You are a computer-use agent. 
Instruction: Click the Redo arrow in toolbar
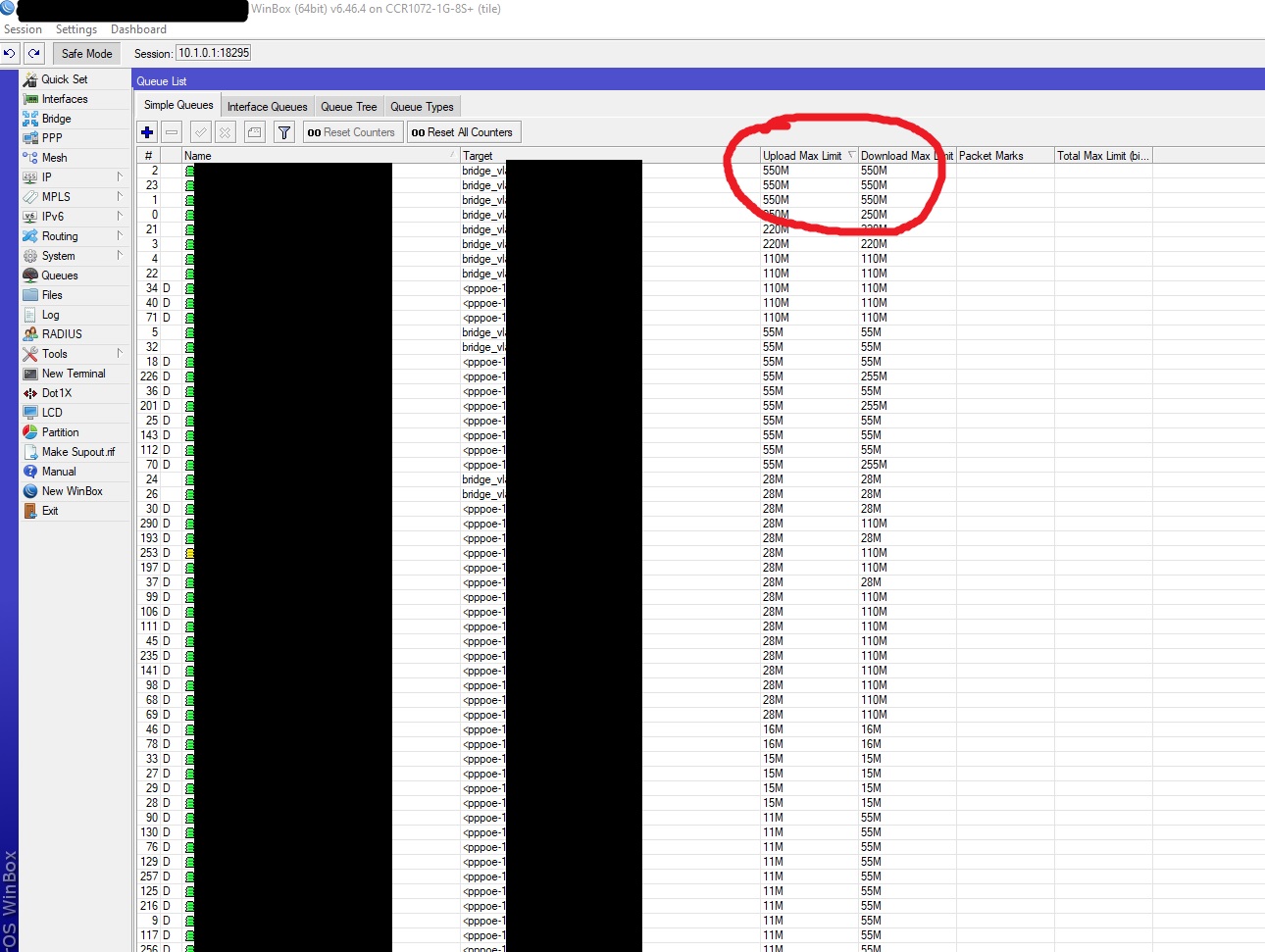tap(34, 53)
